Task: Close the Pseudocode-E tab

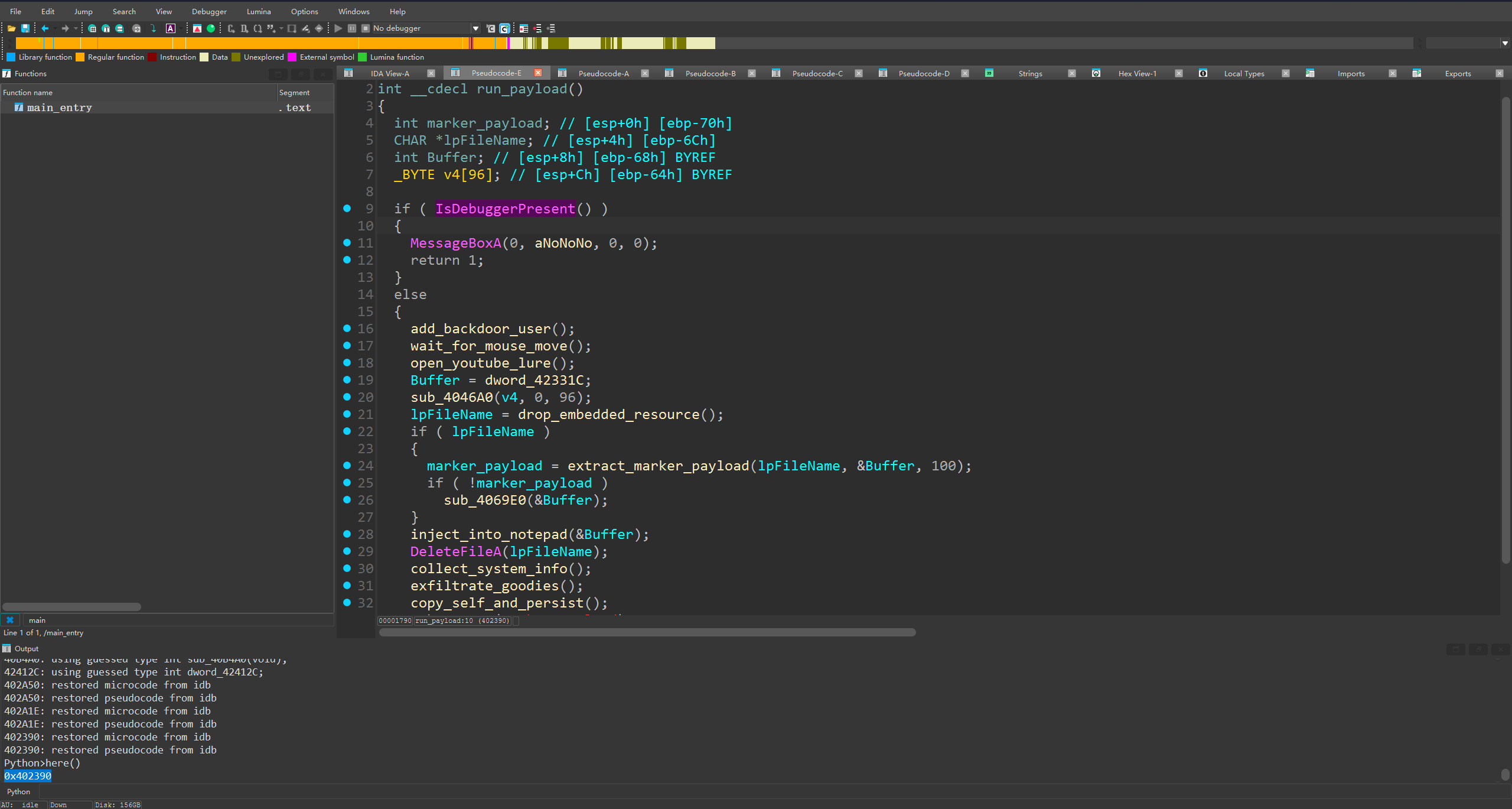Action: (x=538, y=73)
